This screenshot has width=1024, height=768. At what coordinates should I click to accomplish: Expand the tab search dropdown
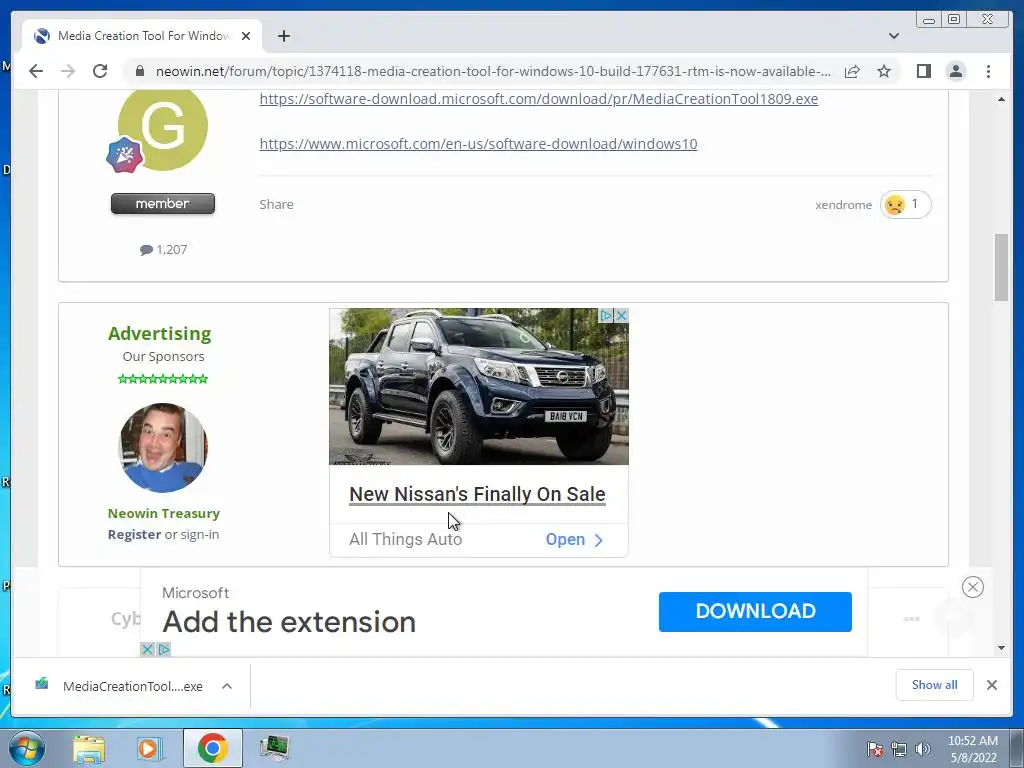[x=893, y=36]
